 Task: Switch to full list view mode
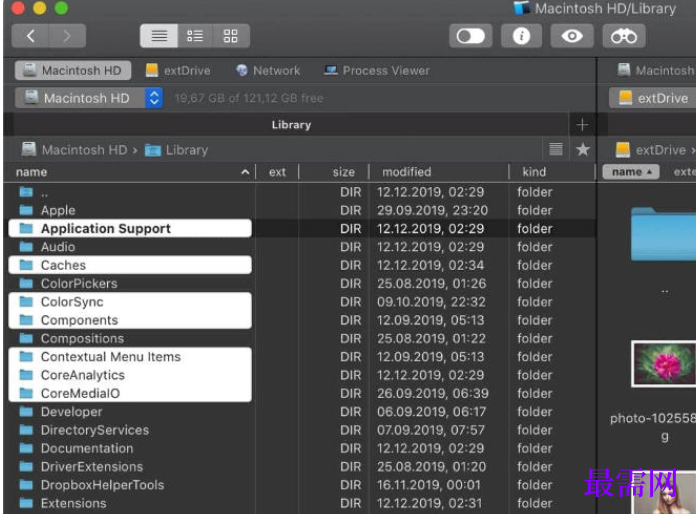[159, 36]
